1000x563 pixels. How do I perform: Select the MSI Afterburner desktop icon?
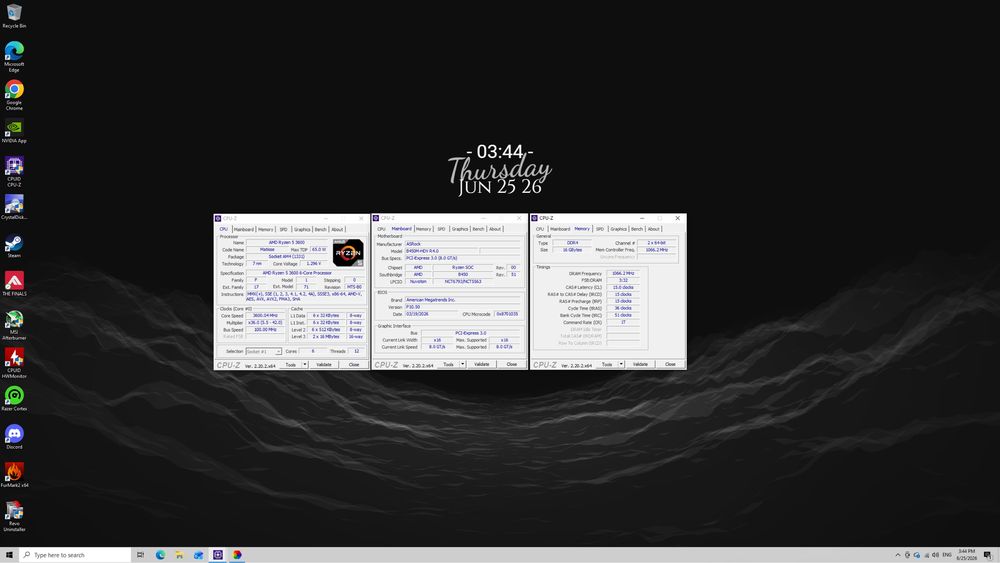[14, 325]
